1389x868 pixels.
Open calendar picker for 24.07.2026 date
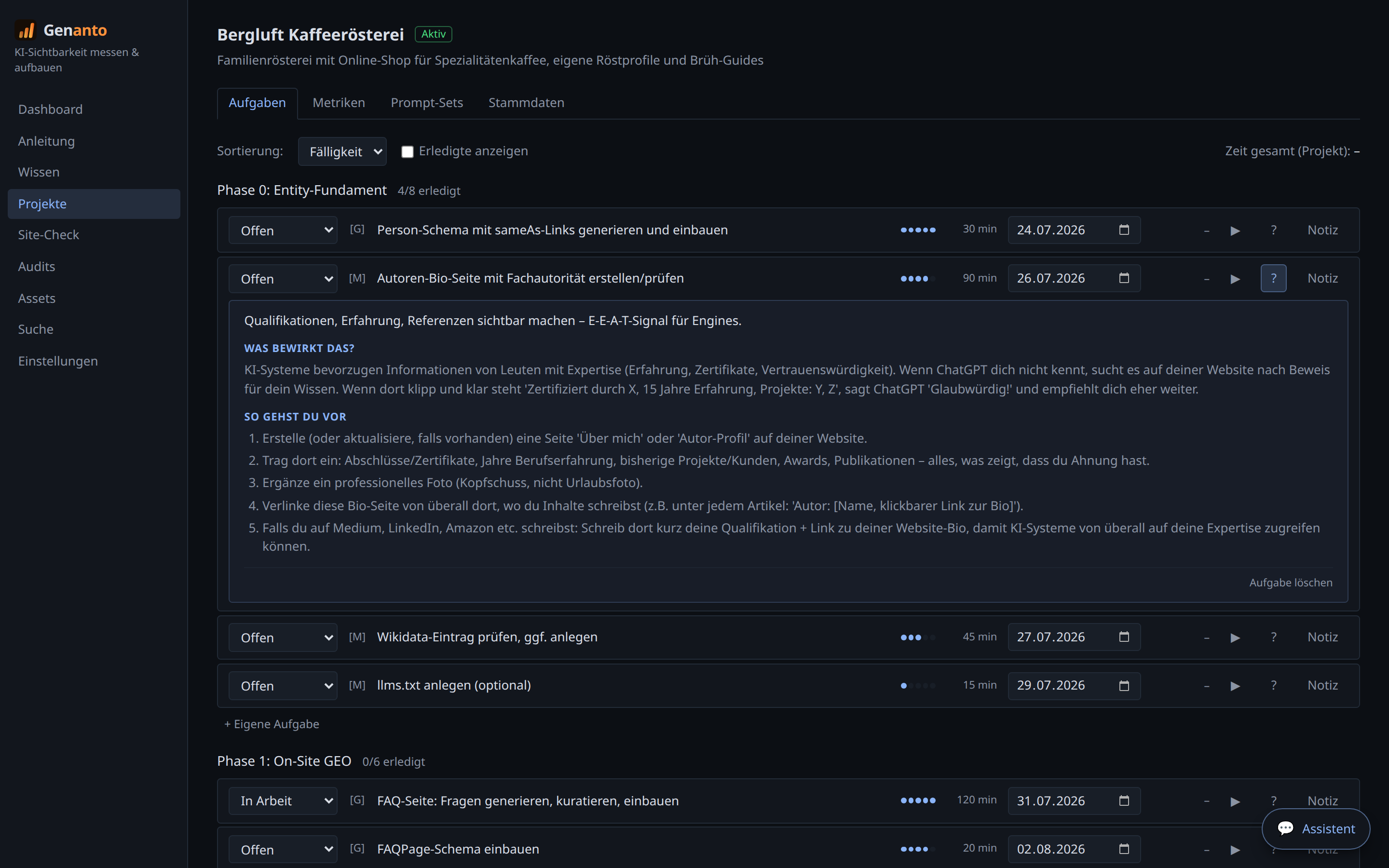pos(1124,230)
